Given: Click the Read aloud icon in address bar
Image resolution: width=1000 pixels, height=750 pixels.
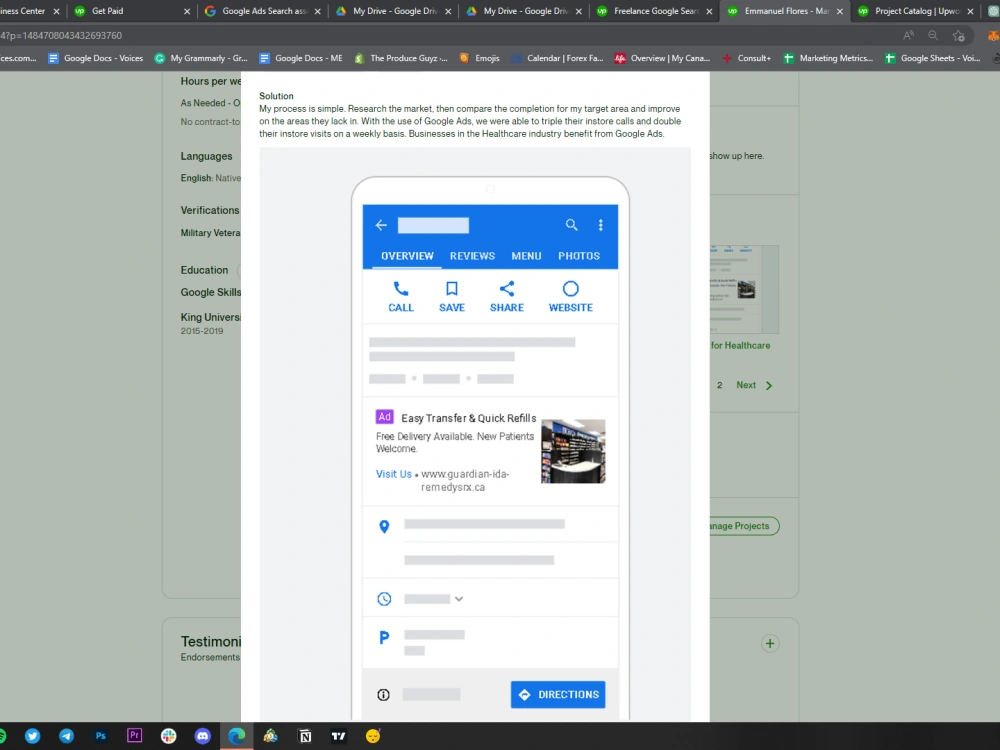Looking at the screenshot, I should point(908,36).
